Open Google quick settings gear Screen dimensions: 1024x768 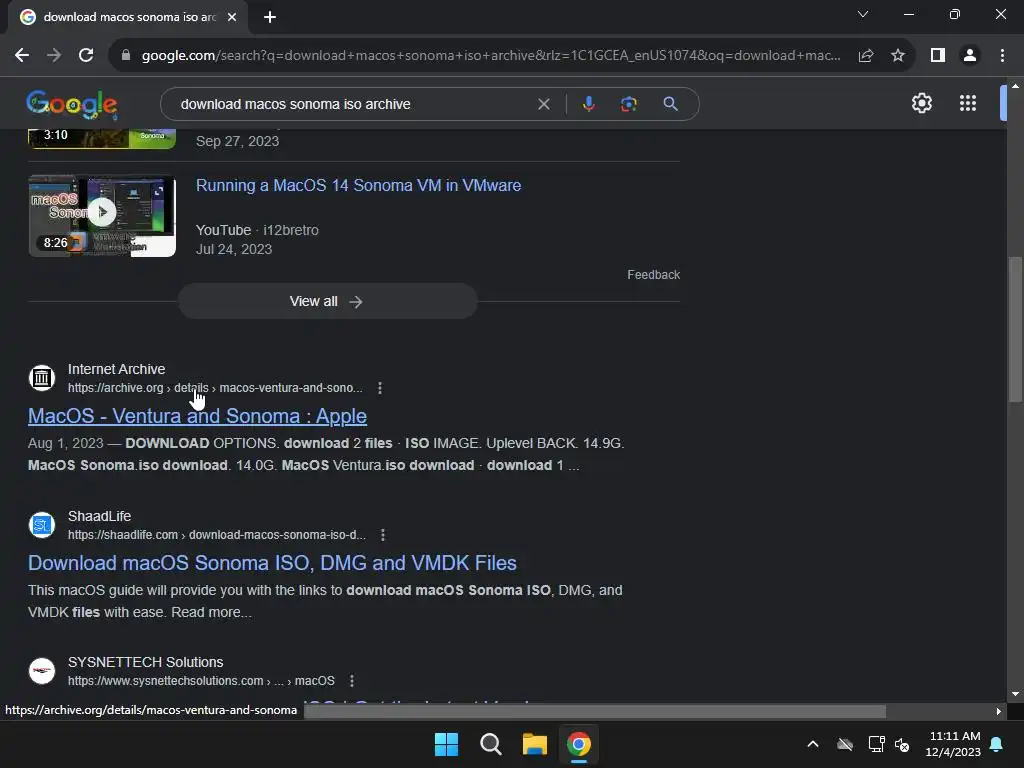coord(921,103)
